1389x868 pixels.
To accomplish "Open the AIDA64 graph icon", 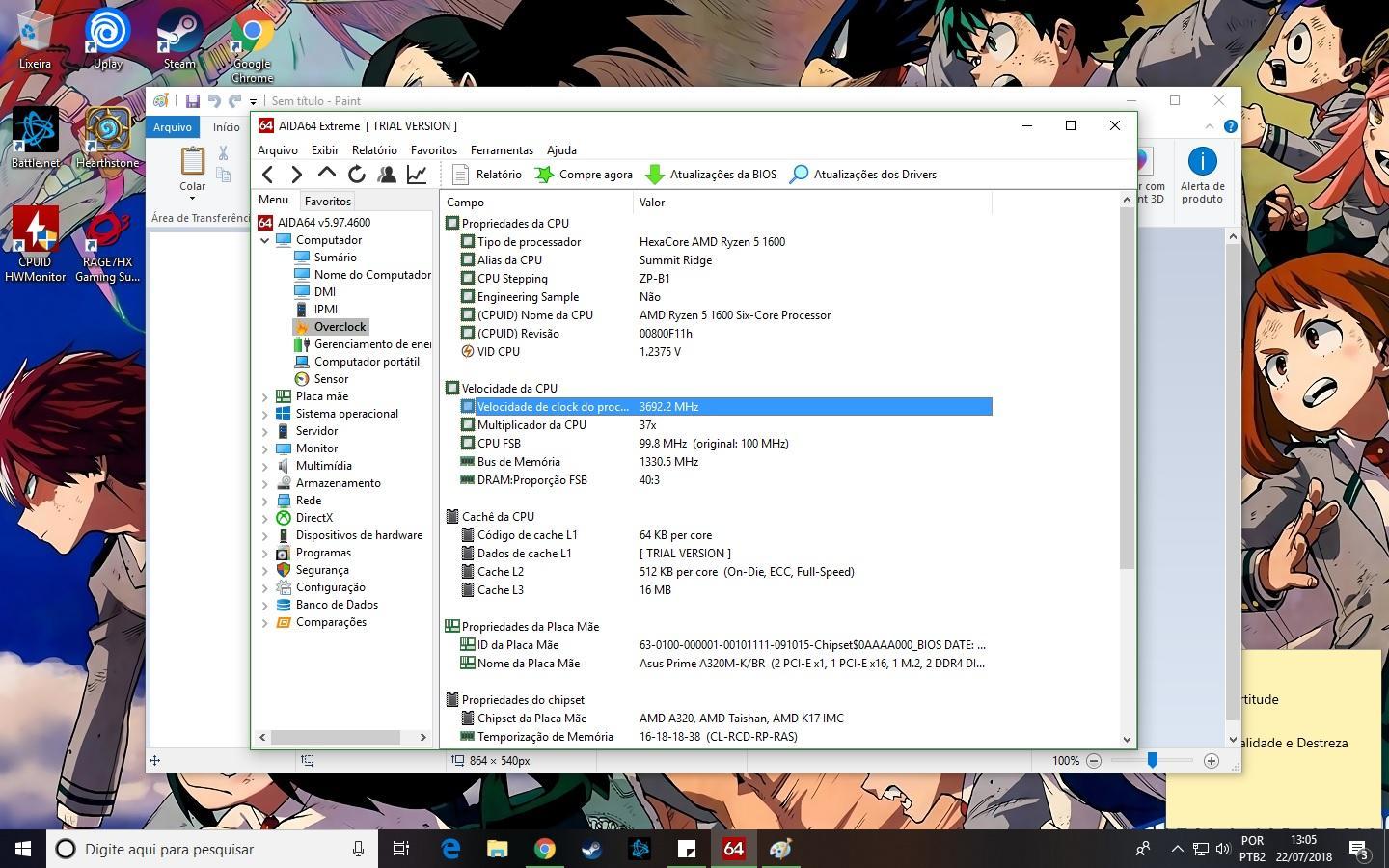I will click(417, 175).
